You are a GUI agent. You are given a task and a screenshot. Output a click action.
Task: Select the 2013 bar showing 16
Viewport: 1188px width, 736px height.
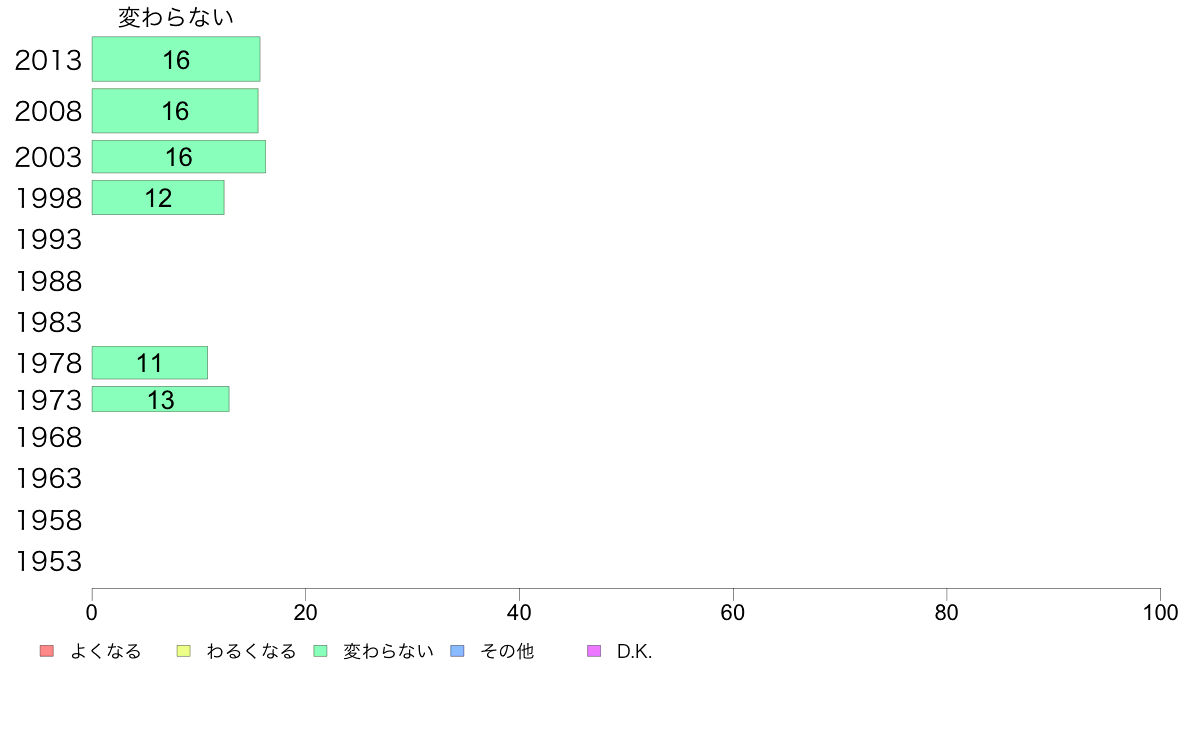[x=176, y=59]
